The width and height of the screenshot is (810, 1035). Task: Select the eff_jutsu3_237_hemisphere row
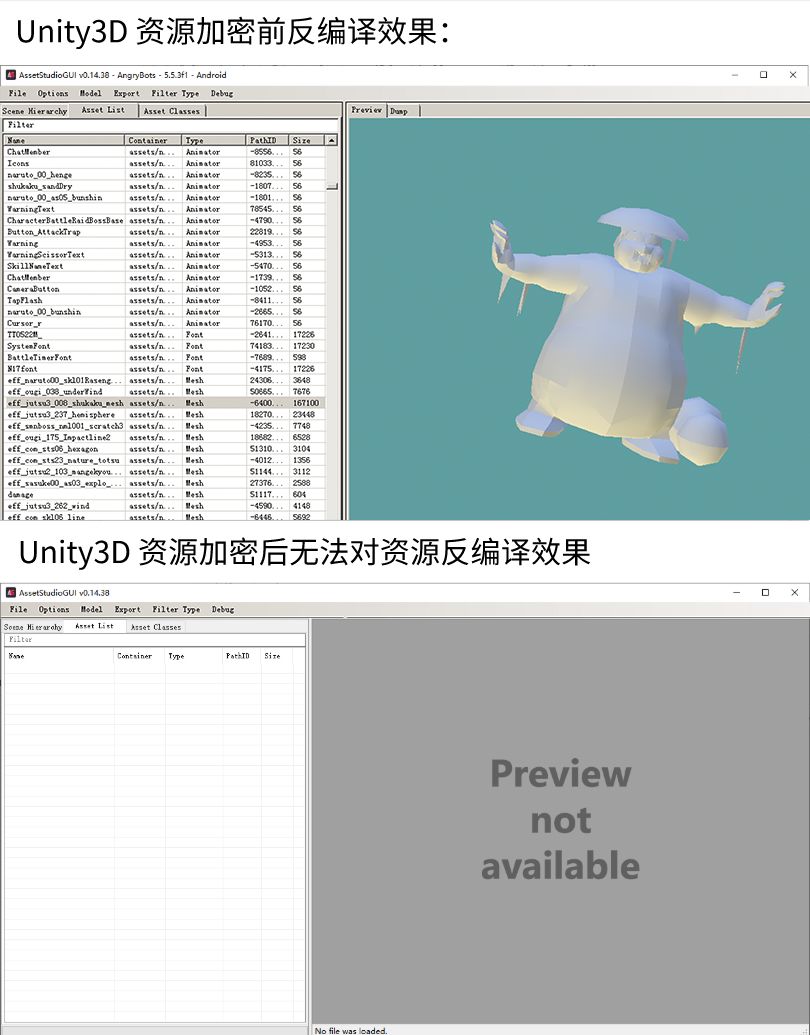164,415
